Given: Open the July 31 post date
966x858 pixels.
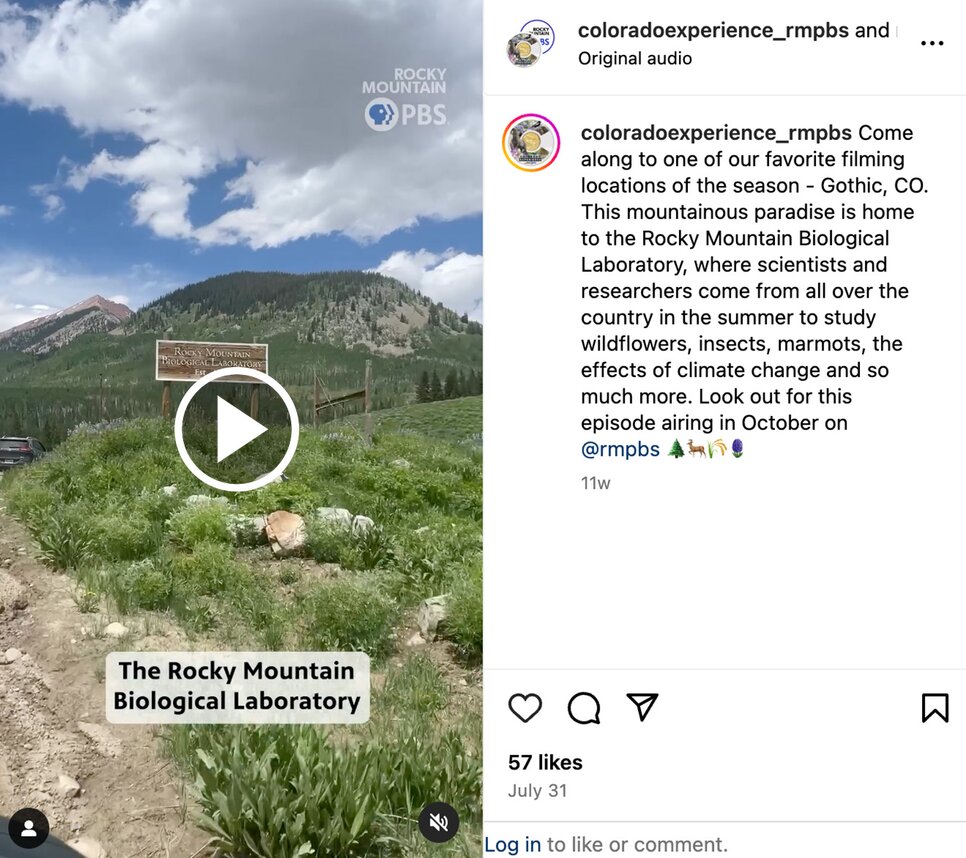Looking at the screenshot, I should click(x=537, y=791).
